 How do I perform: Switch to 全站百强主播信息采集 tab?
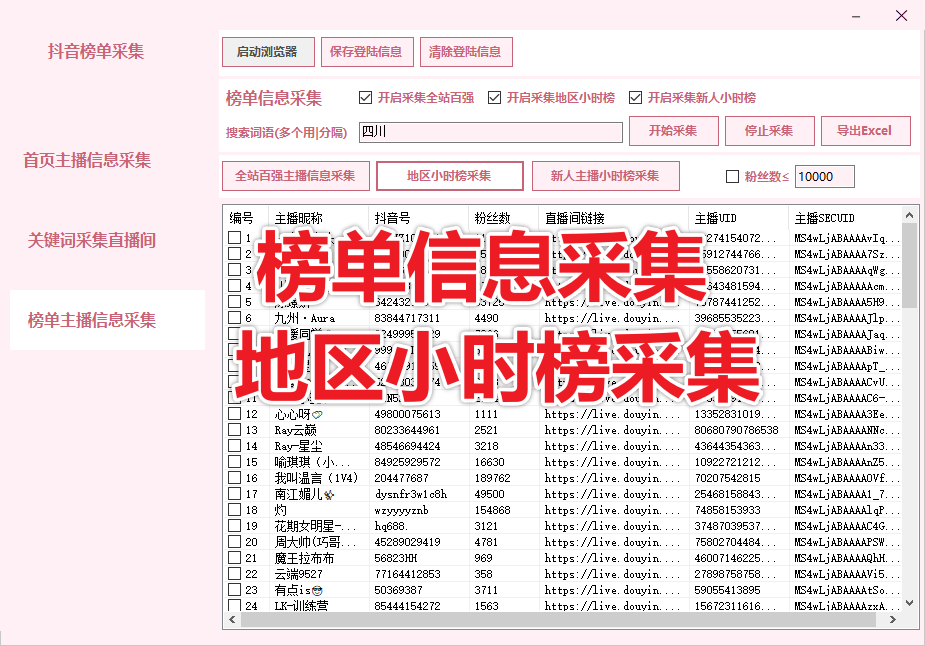pyautogui.click(x=295, y=176)
